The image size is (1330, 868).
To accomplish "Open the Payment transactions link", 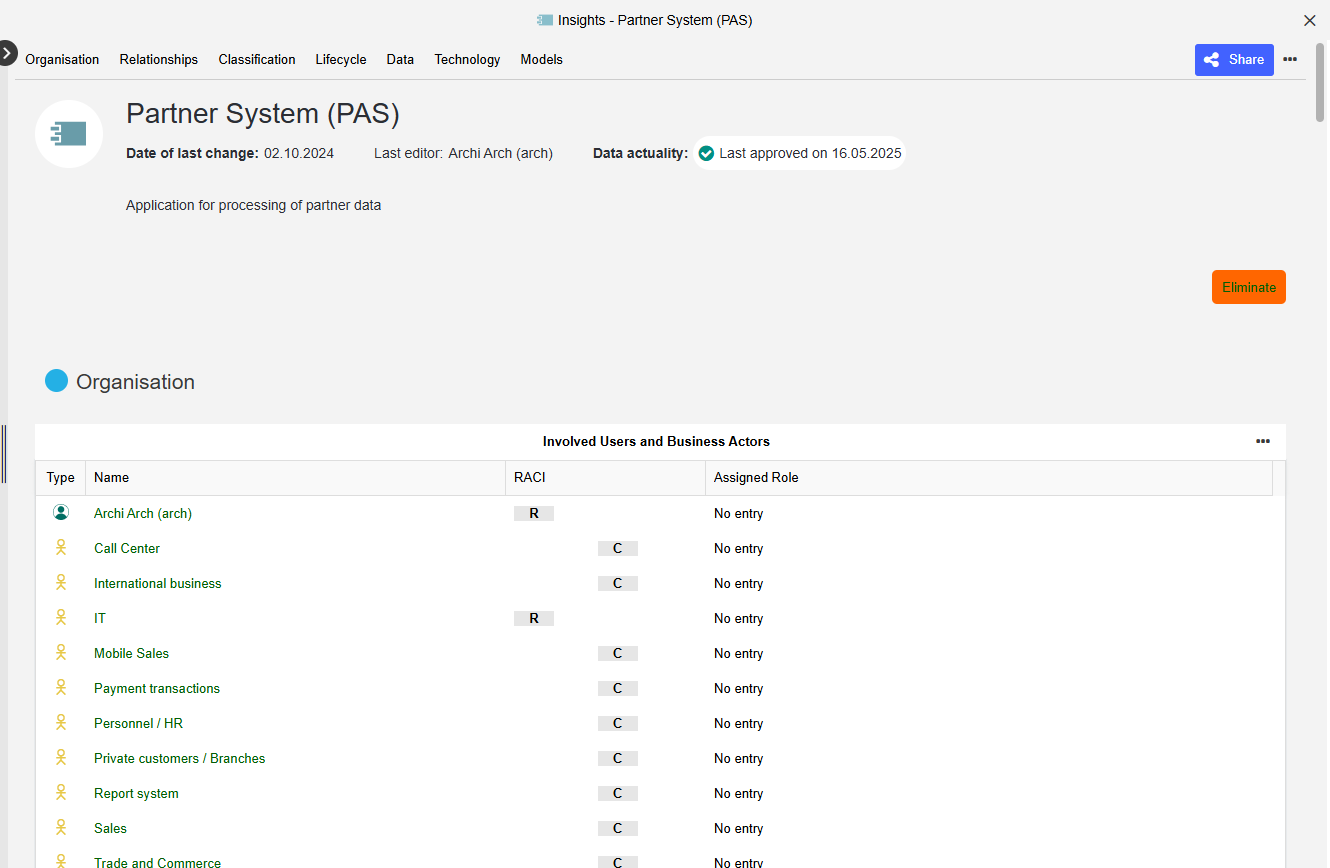I will [156, 687].
